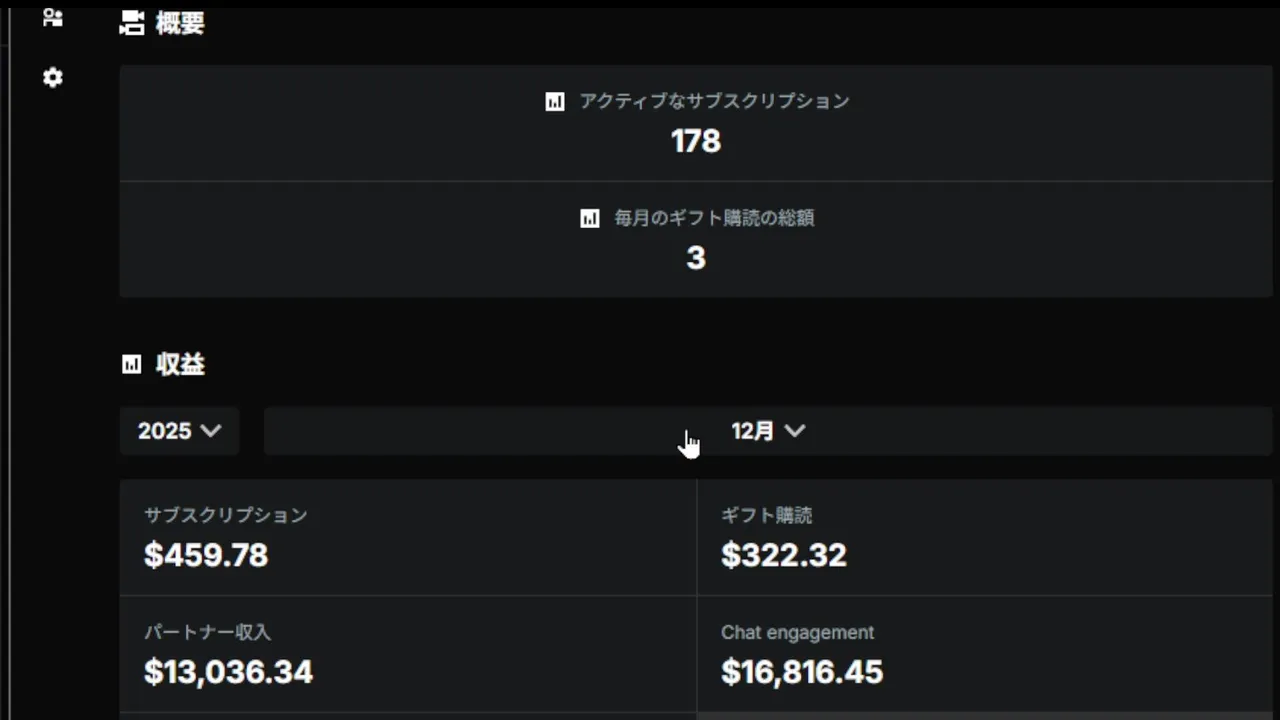Click the 概要 section heading
The width and height of the screenshot is (1280, 720).
180,23
